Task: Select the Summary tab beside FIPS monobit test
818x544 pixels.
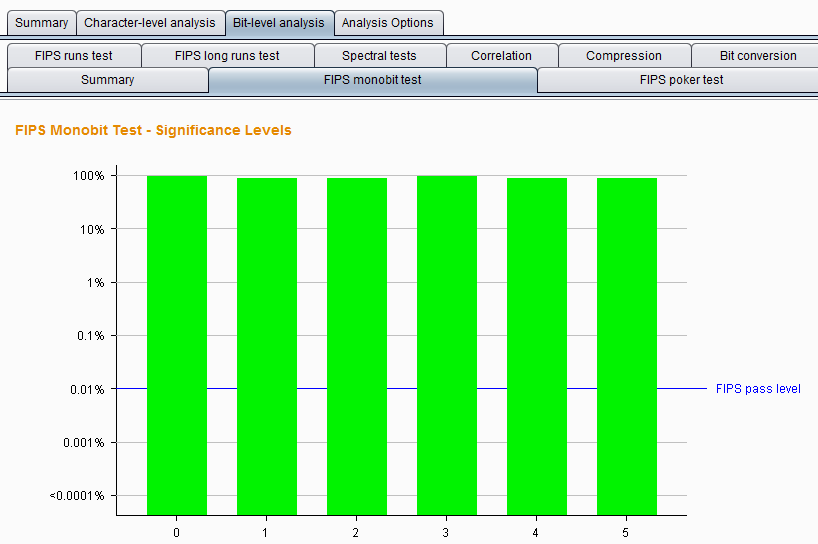Action: tap(107, 80)
